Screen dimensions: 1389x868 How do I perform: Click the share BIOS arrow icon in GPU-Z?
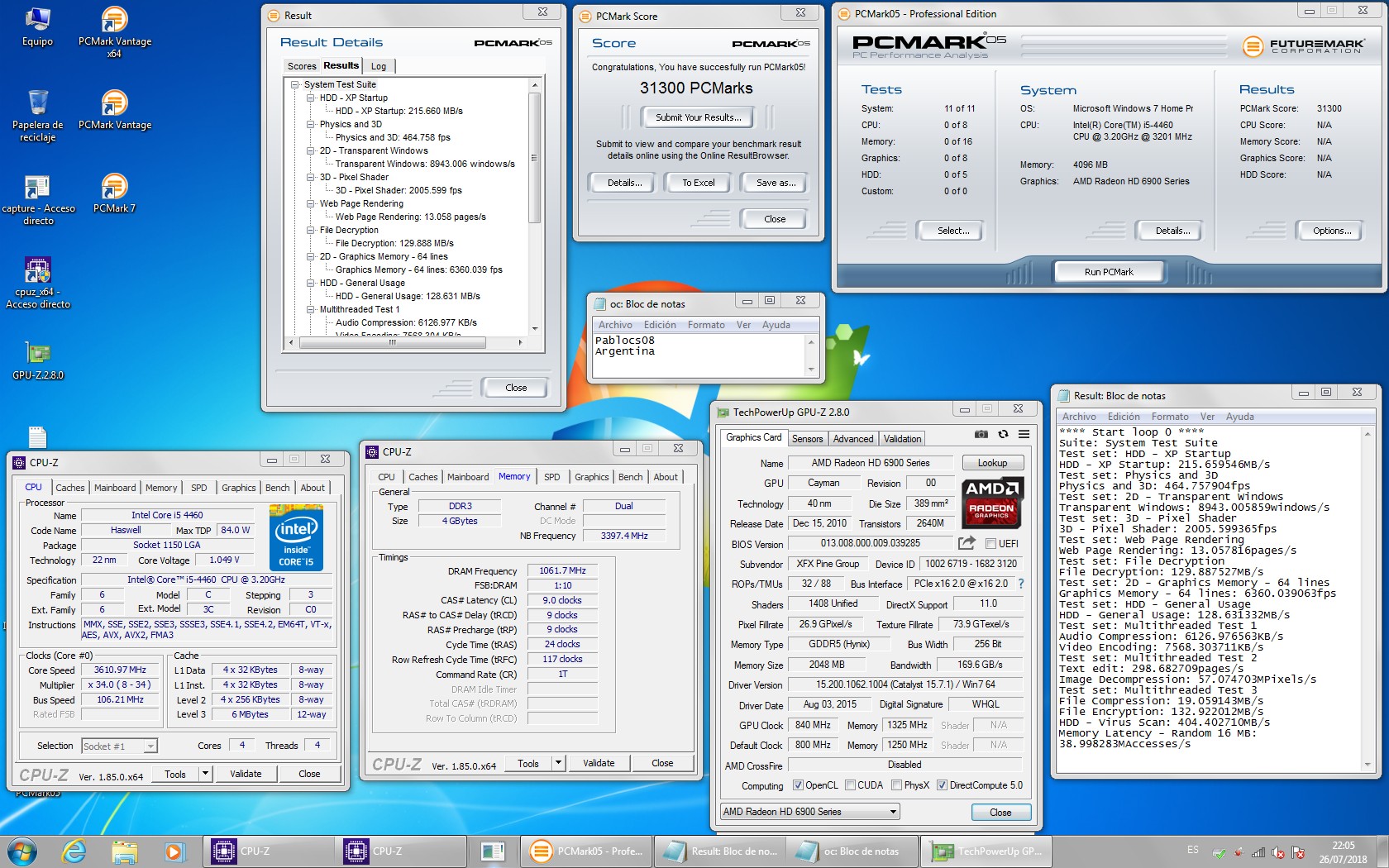click(x=967, y=543)
